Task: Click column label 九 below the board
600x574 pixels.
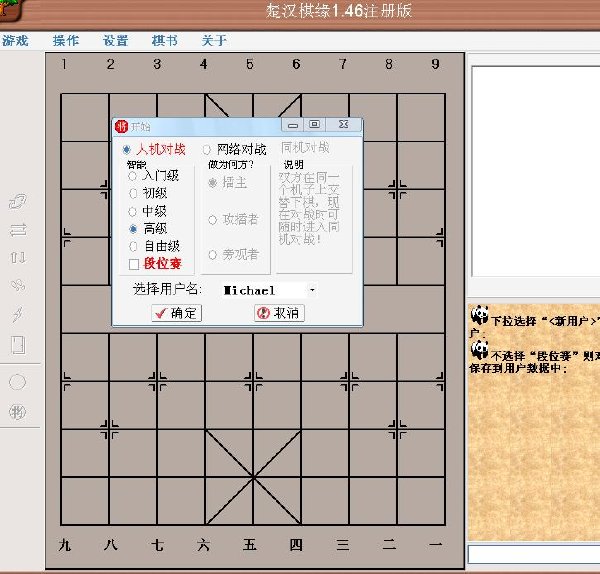Action: pyautogui.click(x=65, y=545)
